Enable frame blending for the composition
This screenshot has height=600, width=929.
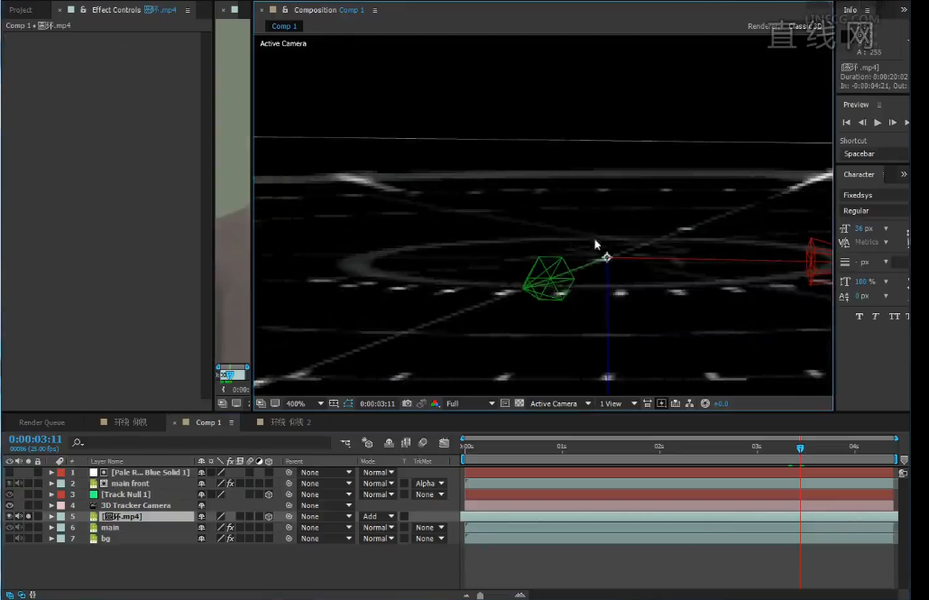[x=406, y=443]
